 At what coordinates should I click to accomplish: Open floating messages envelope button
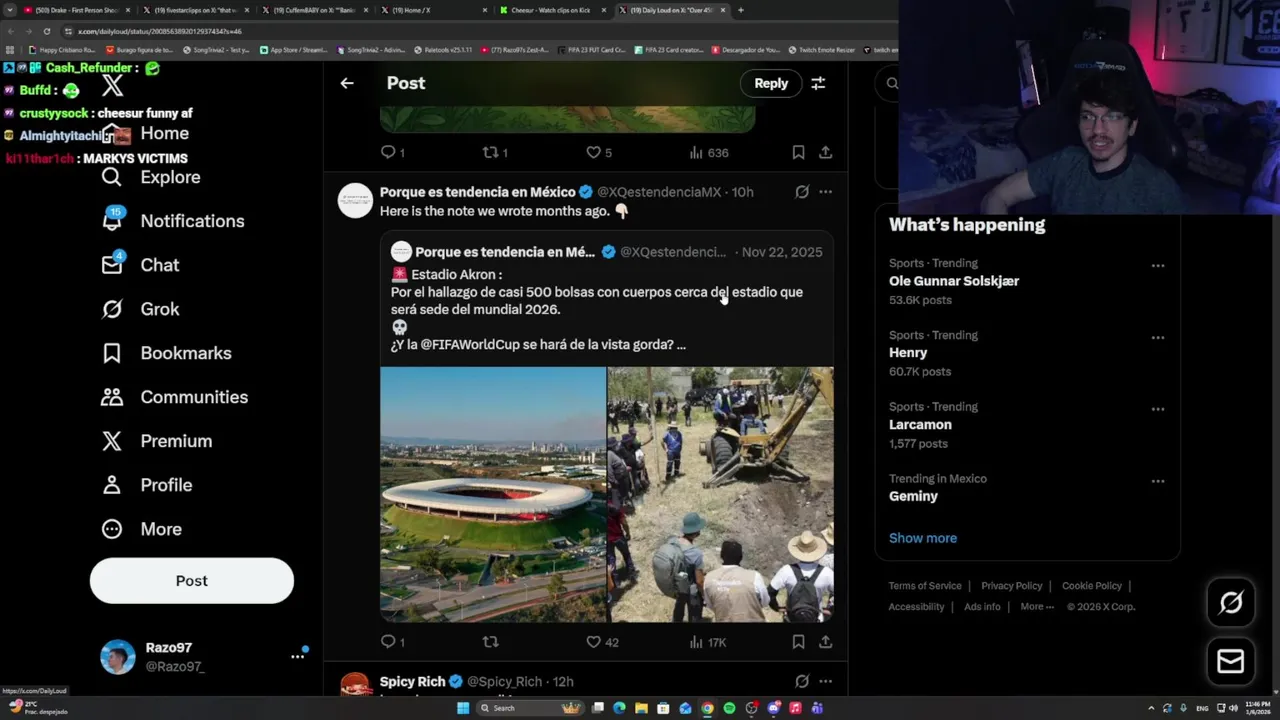pos(1231,661)
